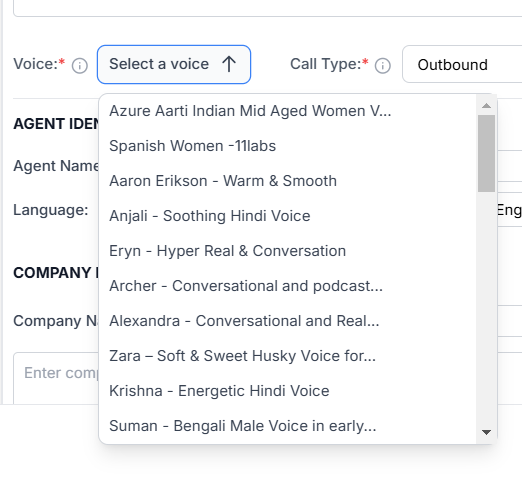This screenshot has height=480, width=522.
Task: Pick Alexandra - Conversational and Real voice
Action: click(x=288, y=321)
